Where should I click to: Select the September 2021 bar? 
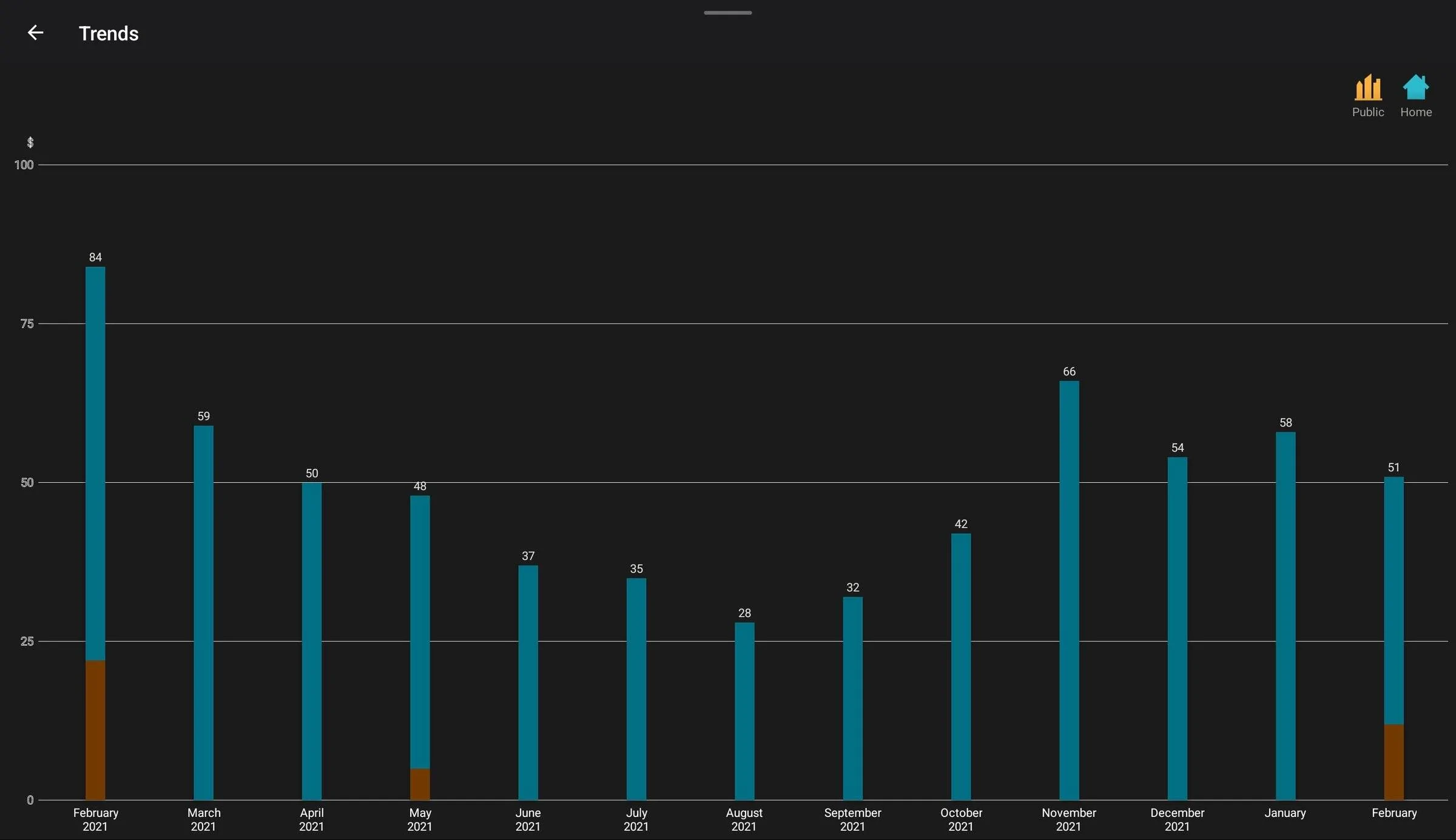tap(852, 698)
